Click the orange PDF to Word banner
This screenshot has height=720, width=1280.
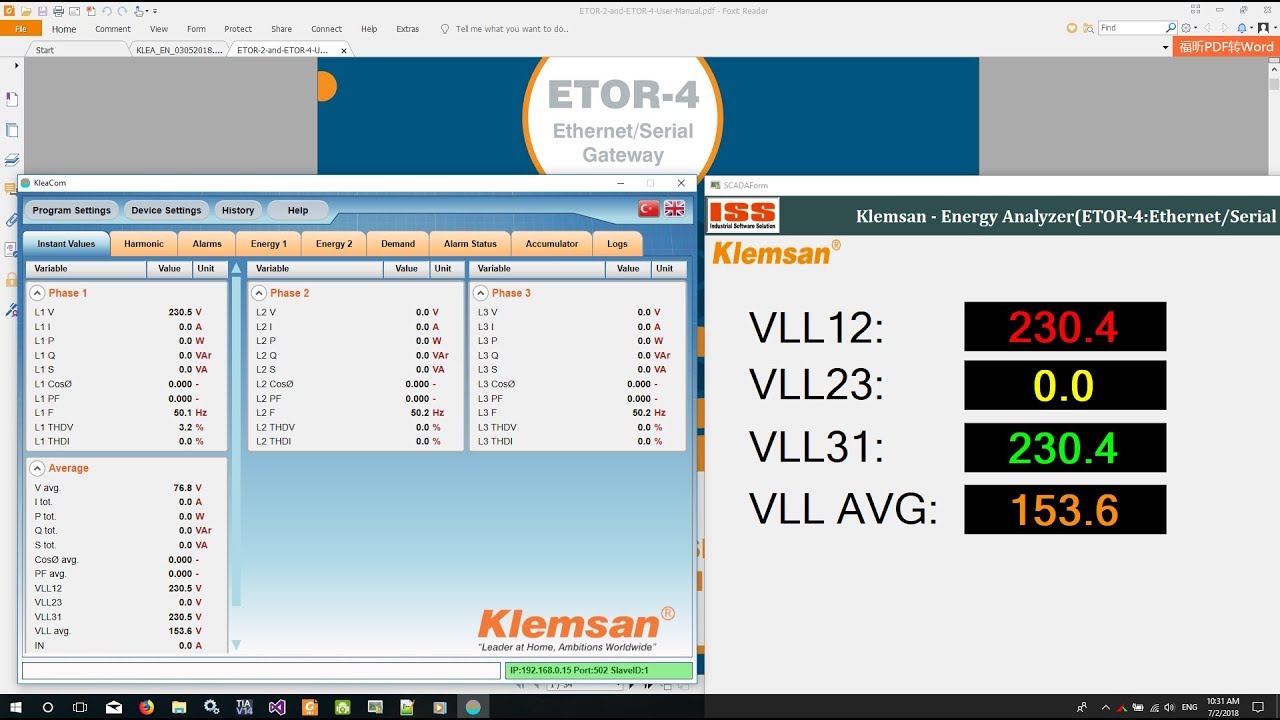(x=1226, y=47)
